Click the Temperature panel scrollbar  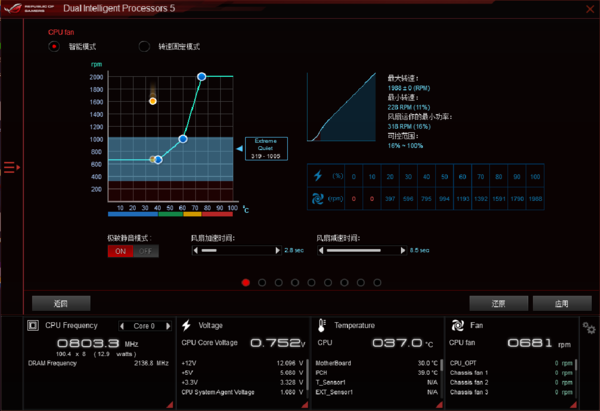[x=442, y=365]
